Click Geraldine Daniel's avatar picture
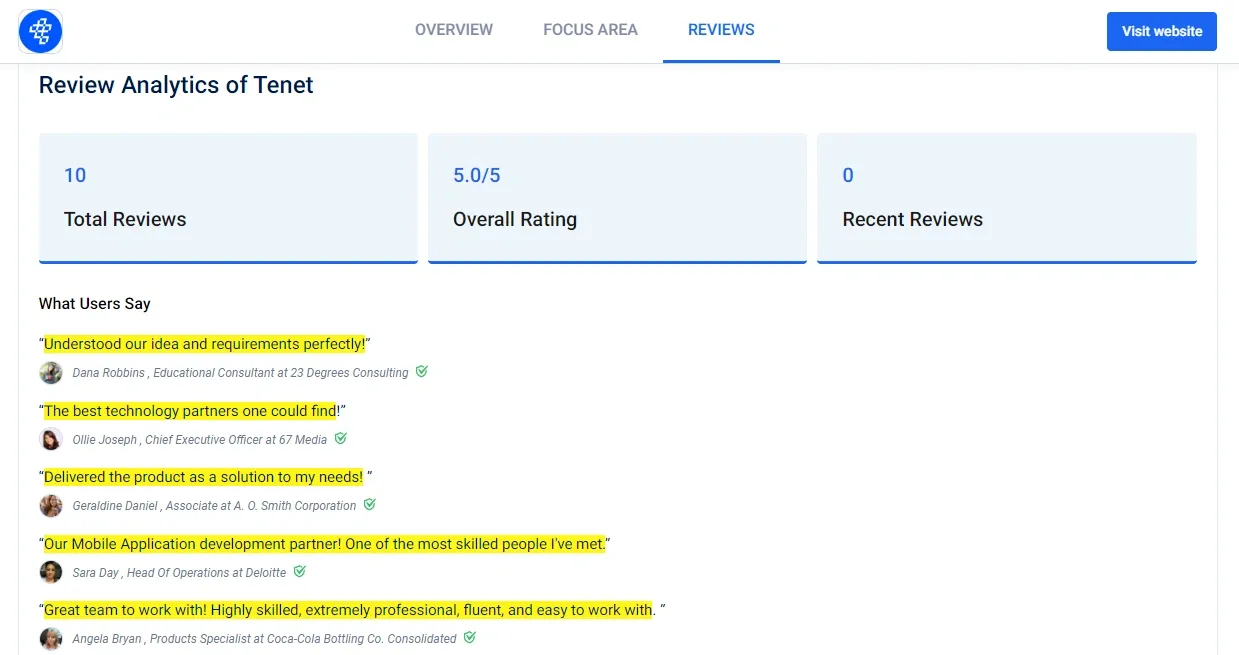The image size is (1239, 655). point(51,505)
